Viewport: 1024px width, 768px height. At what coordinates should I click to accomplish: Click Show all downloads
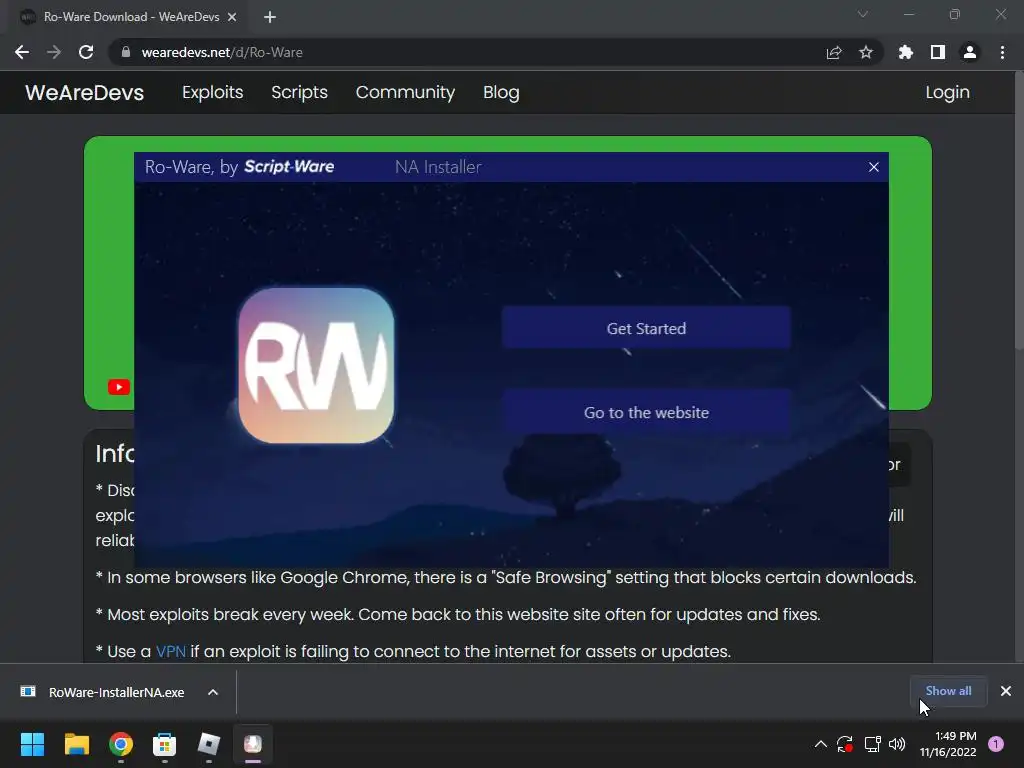click(948, 691)
